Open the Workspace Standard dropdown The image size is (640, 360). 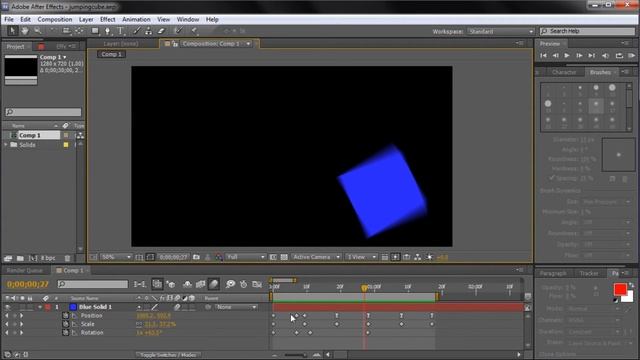[x=500, y=31]
